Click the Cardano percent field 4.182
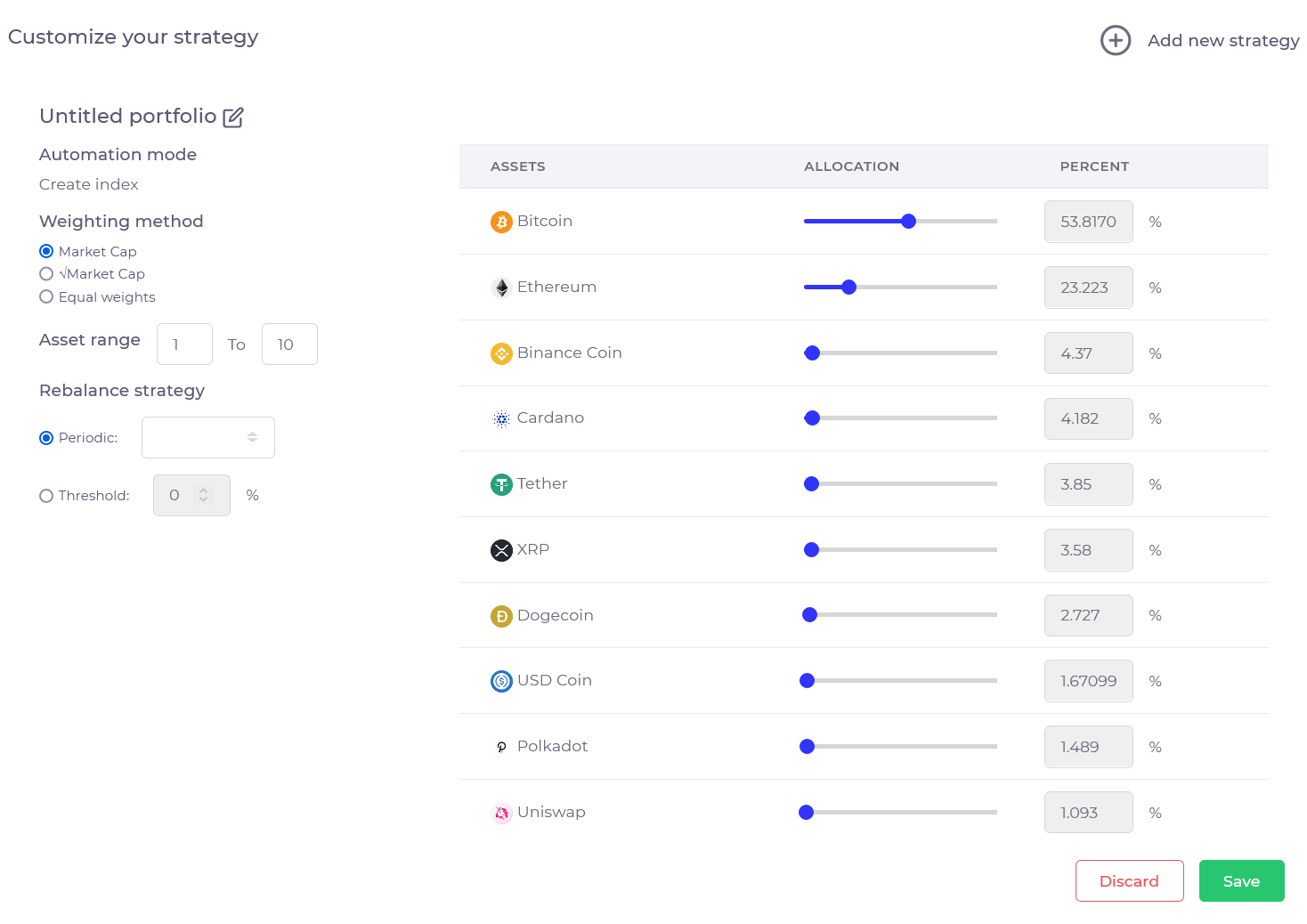 (x=1089, y=418)
